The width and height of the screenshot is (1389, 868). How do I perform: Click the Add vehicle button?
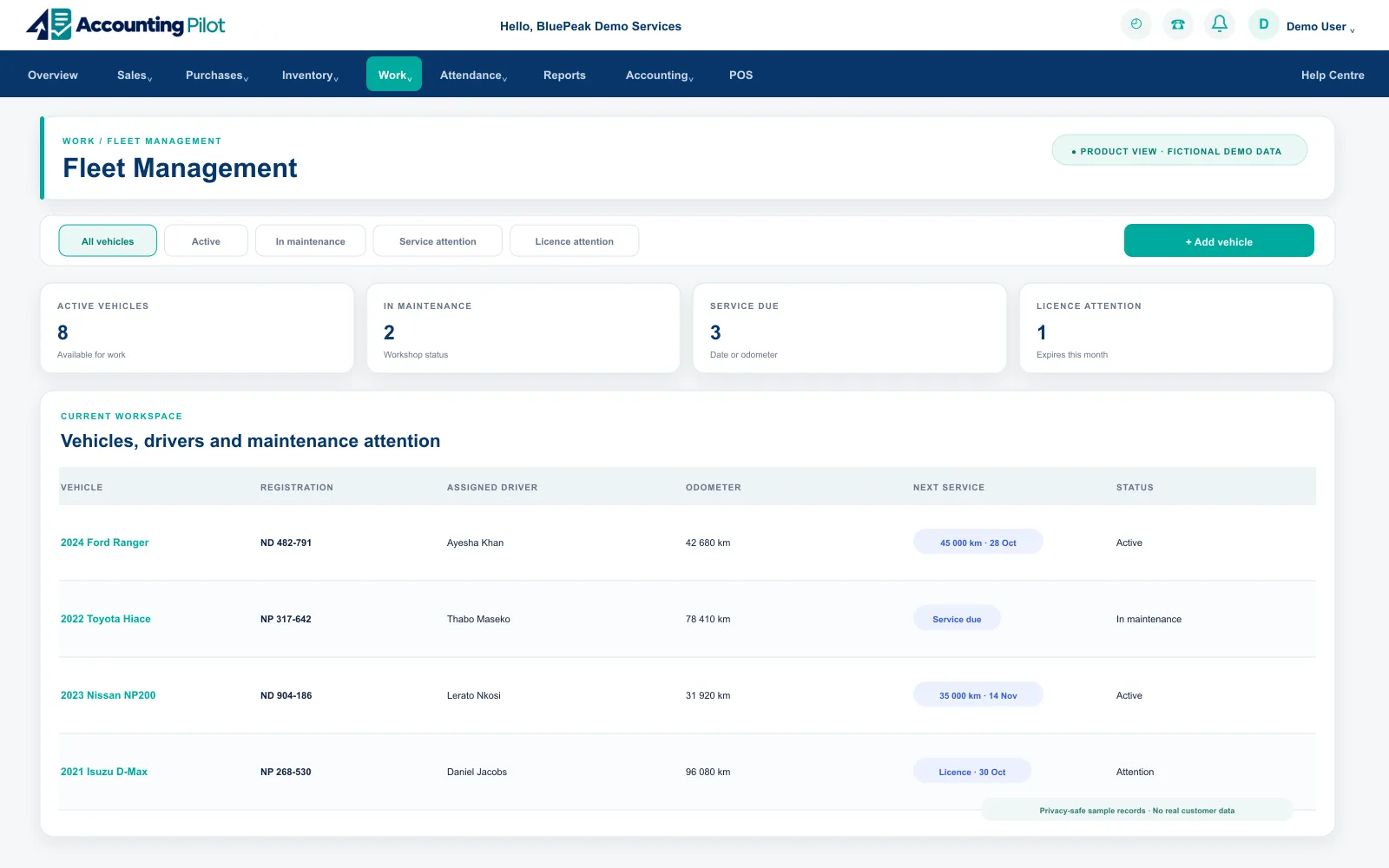click(x=1219, y=241)
